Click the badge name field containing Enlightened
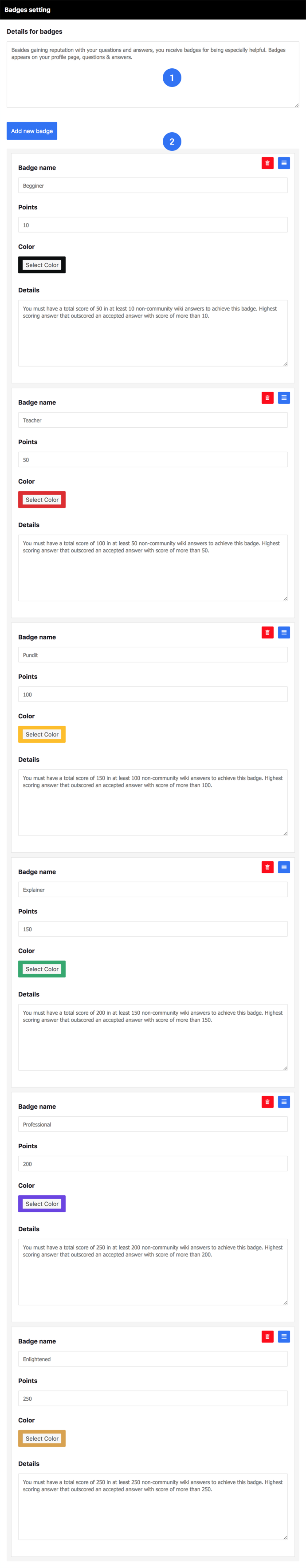Image resolution: width=306 pixels, height=1568 pixels. [153, 1359]
